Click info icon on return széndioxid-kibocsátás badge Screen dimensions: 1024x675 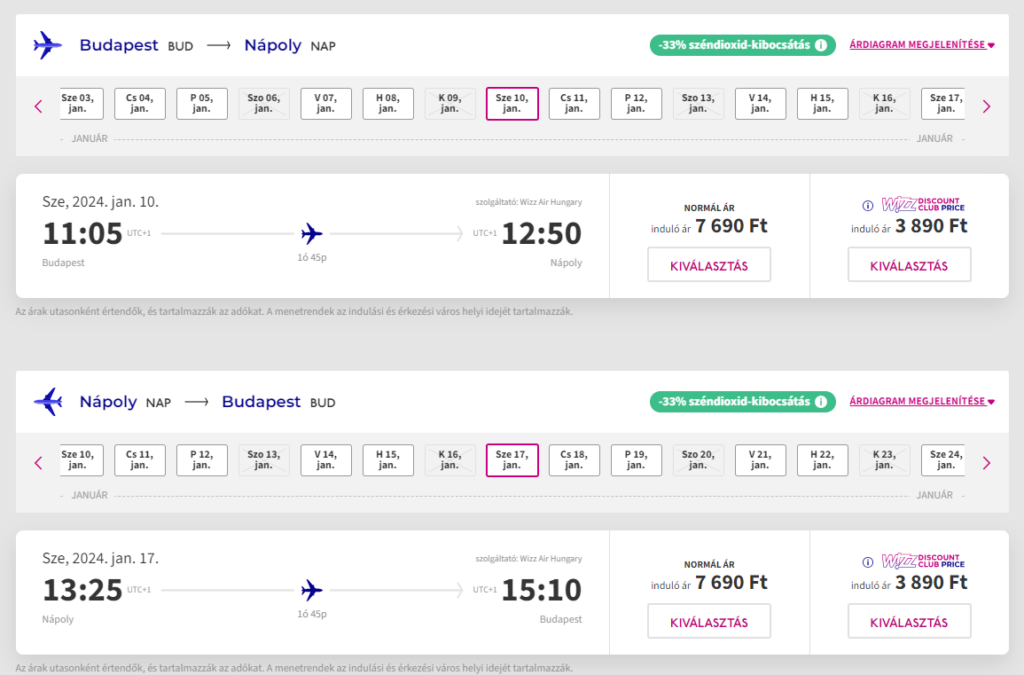pyautogui.click(x=821, y=402)
